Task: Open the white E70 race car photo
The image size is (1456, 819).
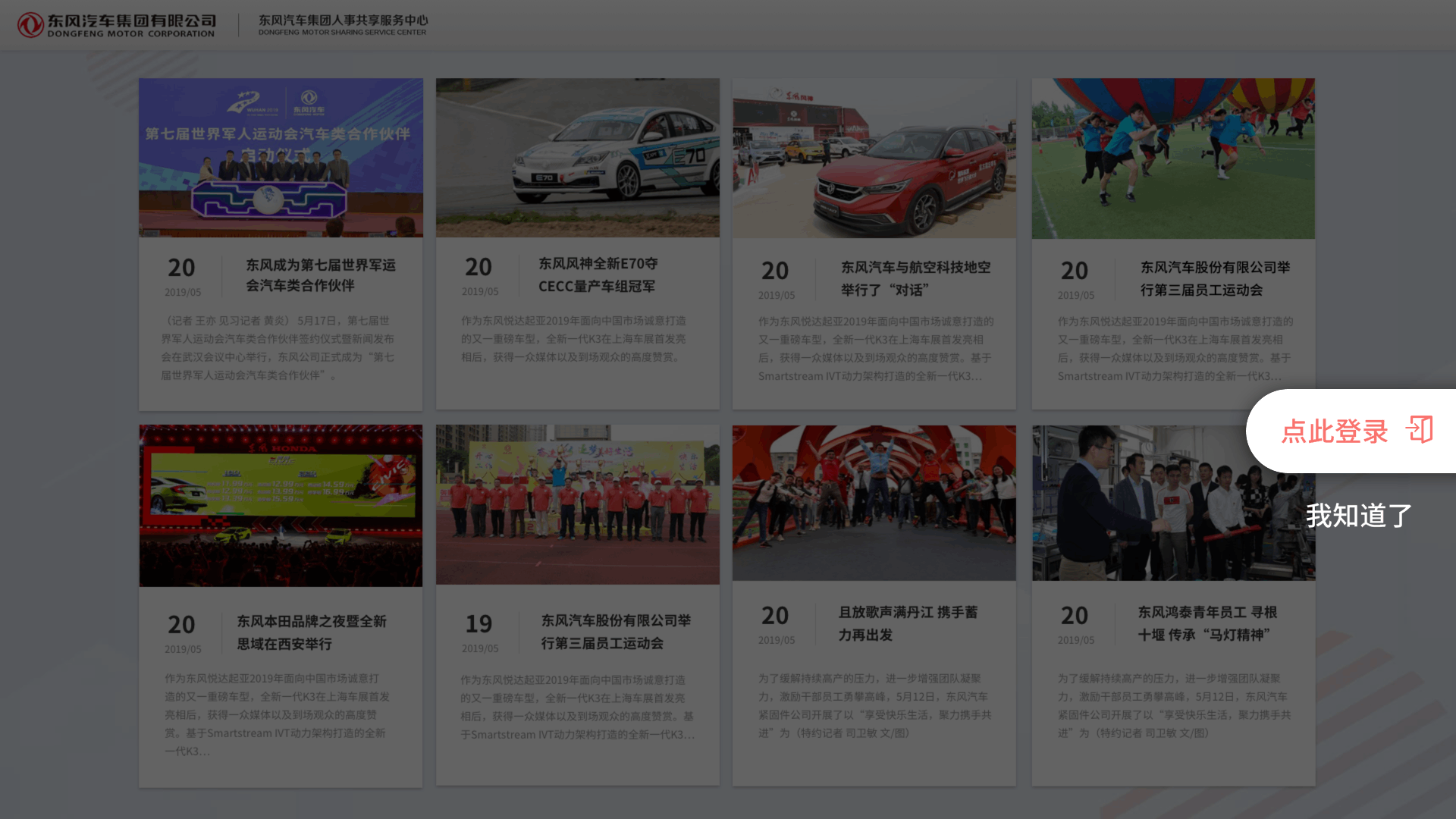Action: tap(578, 158)
